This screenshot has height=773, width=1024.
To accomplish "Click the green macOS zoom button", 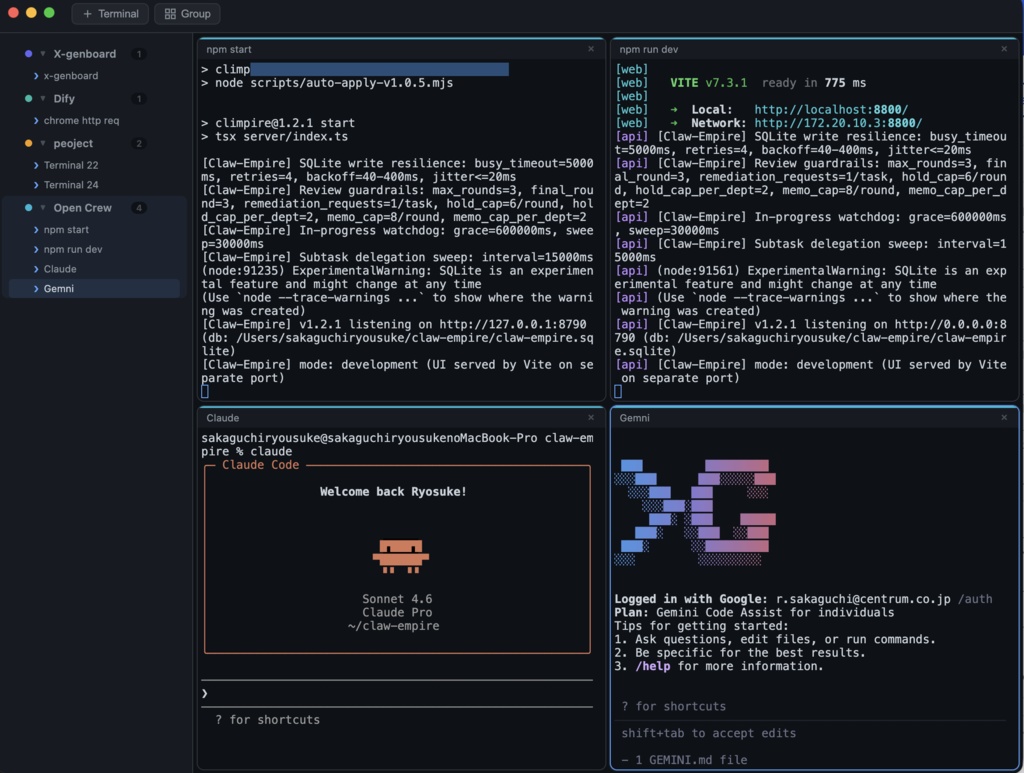I will pos(49,12).
